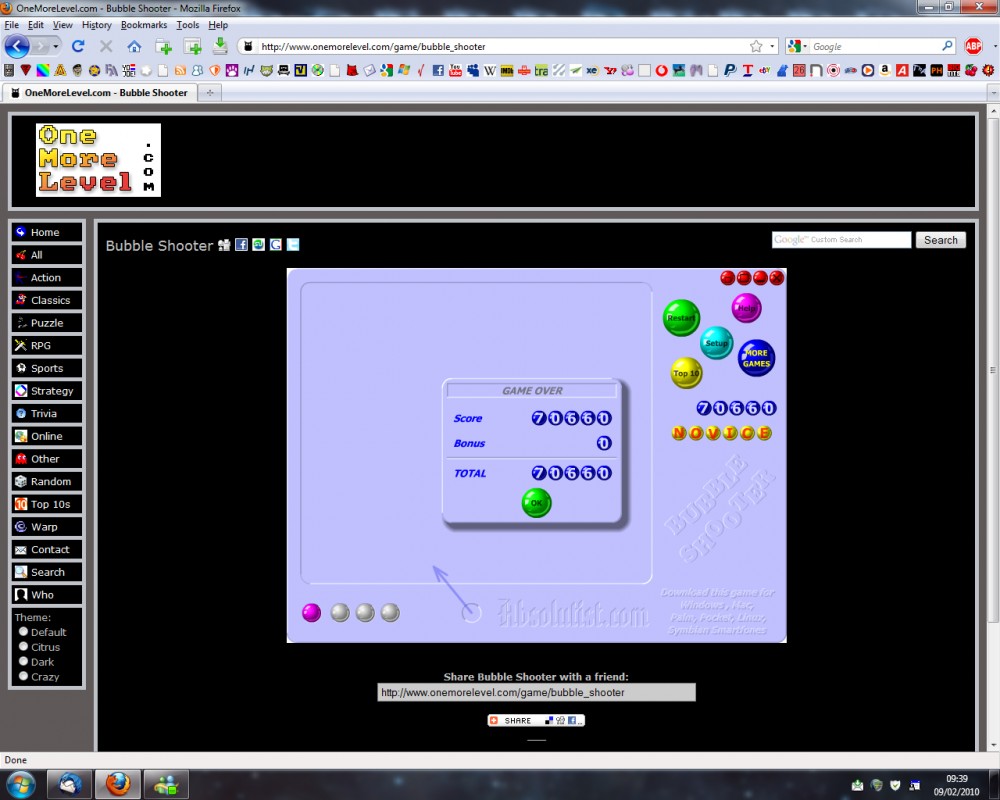The image size is (1000, 800).
Task: Open the magenta Help bubble
Action: click(x=746, y=308)
